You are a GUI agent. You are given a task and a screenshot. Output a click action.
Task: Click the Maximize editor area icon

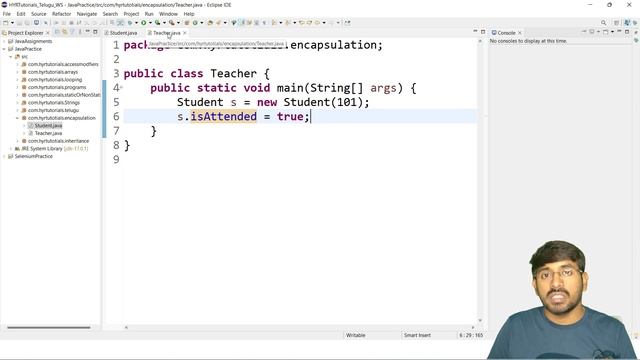pyautogui.click(x=483, y=31)
